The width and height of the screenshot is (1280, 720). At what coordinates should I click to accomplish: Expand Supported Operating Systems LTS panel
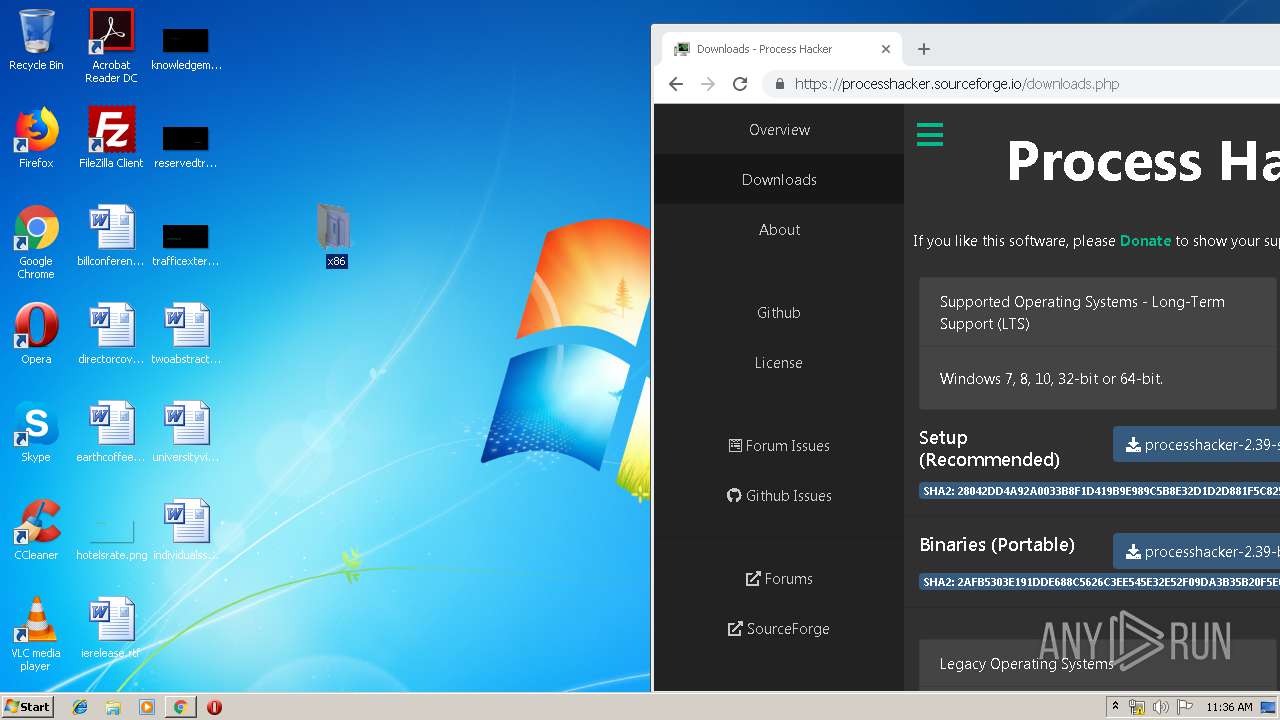[x=1098, y=313]
